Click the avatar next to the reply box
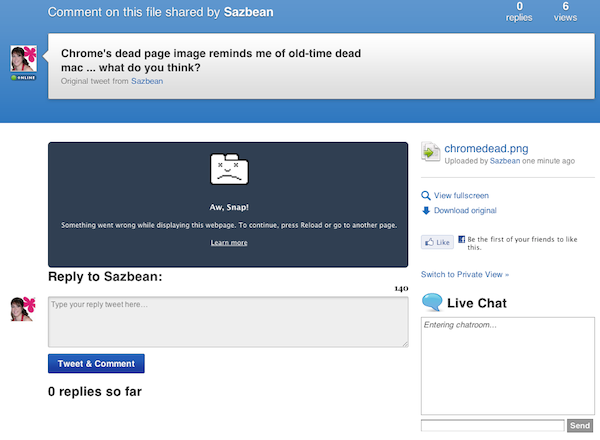600x440 pixels. [x=23, y=309]
